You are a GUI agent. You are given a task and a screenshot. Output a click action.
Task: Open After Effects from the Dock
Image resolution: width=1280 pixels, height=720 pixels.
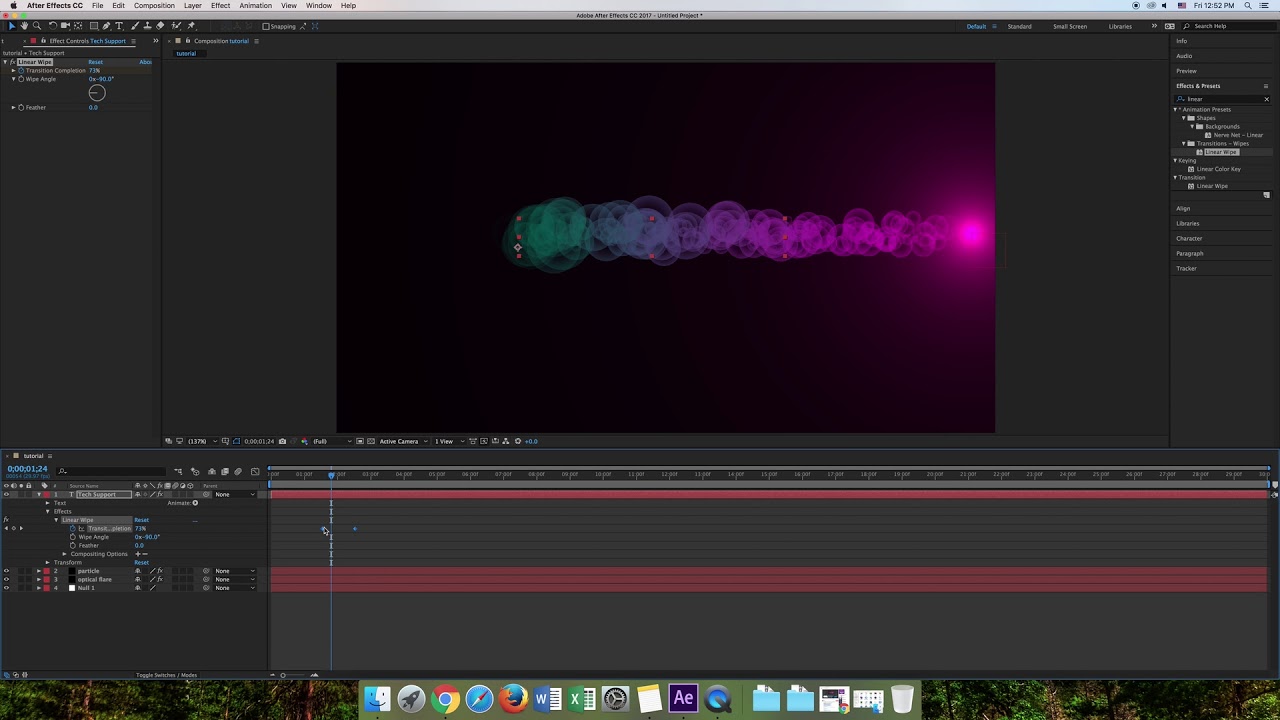click(683, 698)
